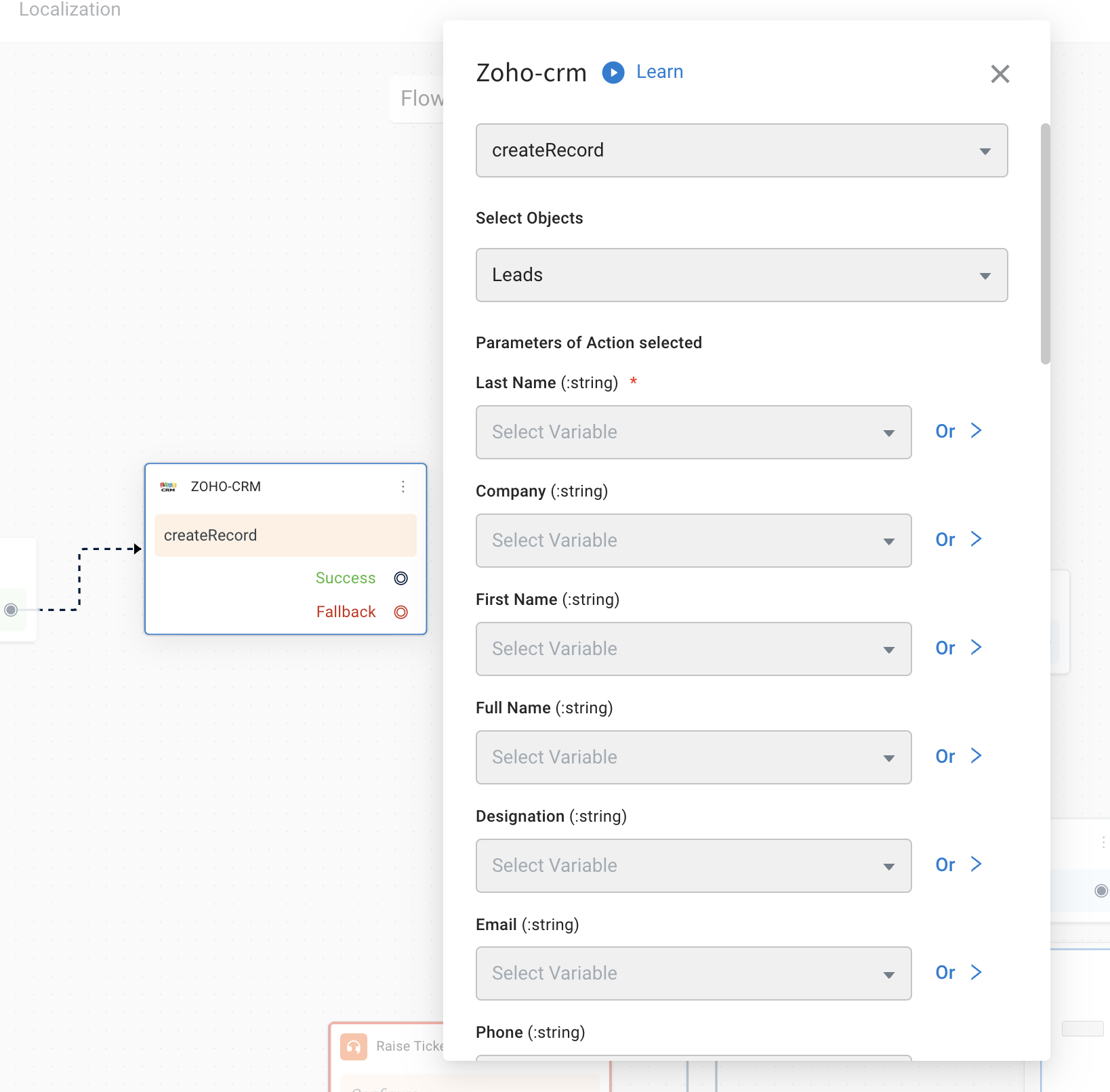The height and width of the screenshot is (1092, 1110).
Task: Click the Success output connector
Action: pos(401,579)
